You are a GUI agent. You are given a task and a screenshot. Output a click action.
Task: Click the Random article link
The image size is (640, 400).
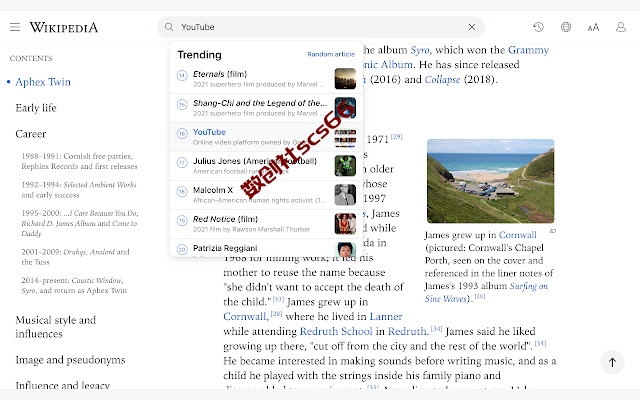click(x=331, y=54)
